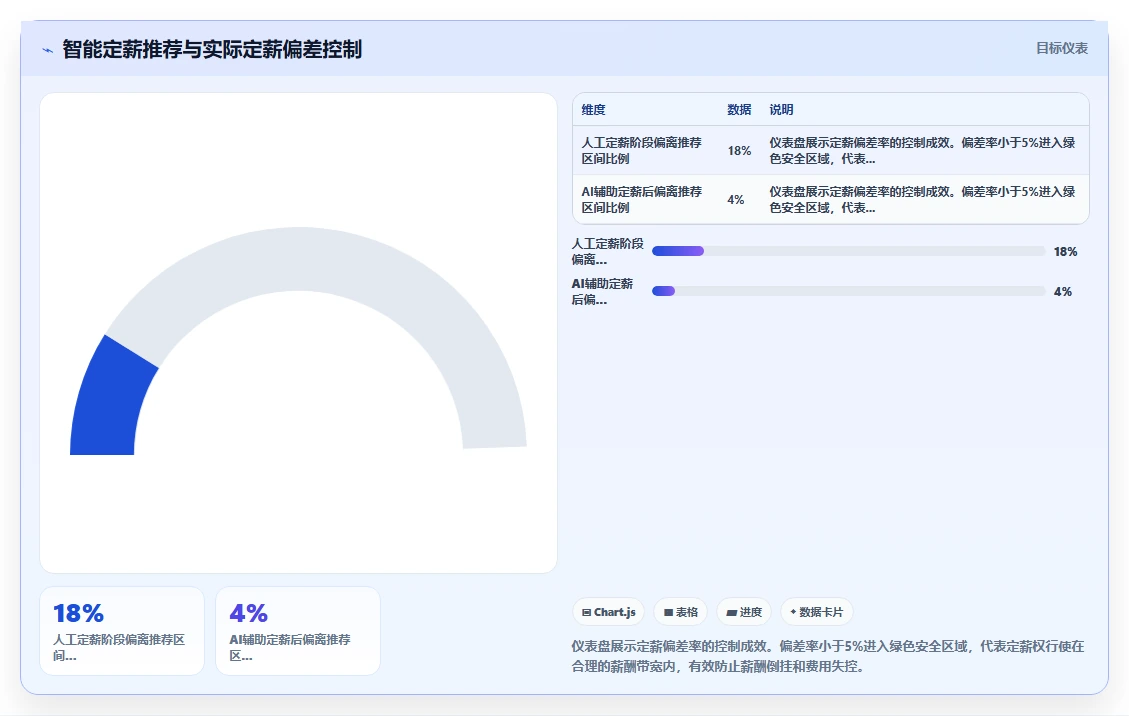Click the 目标仪表 label in the header
Viewport: 1129px width, 716px height.
pyautogui.click(x=1061, y=48)
